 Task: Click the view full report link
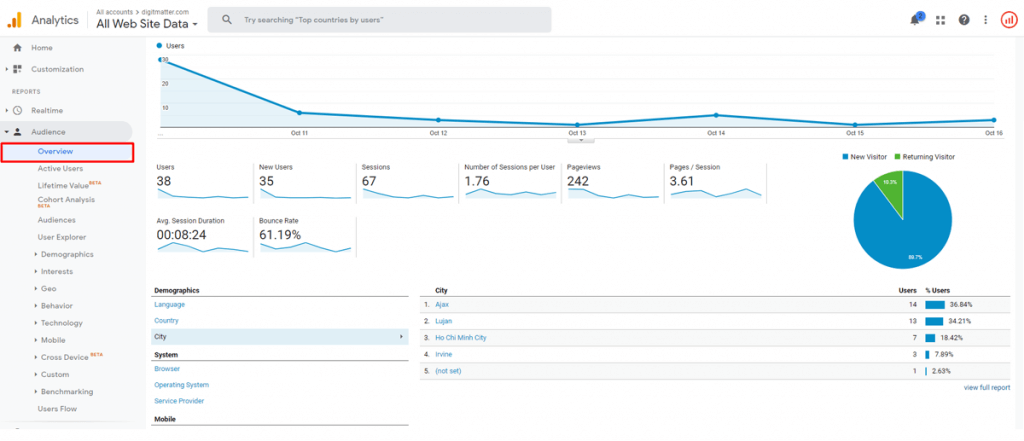click(986, 387)
